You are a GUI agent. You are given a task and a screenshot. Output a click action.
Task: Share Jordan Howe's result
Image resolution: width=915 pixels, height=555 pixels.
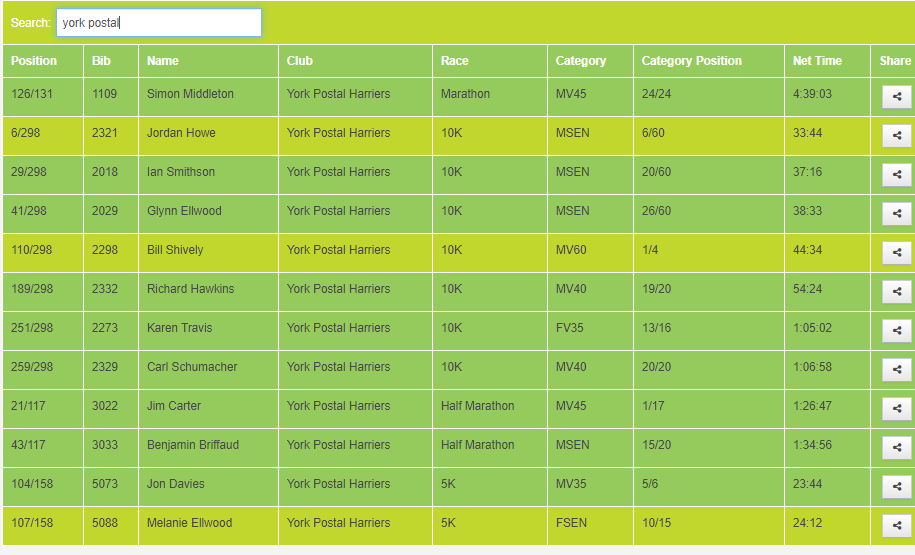[896, 136]
